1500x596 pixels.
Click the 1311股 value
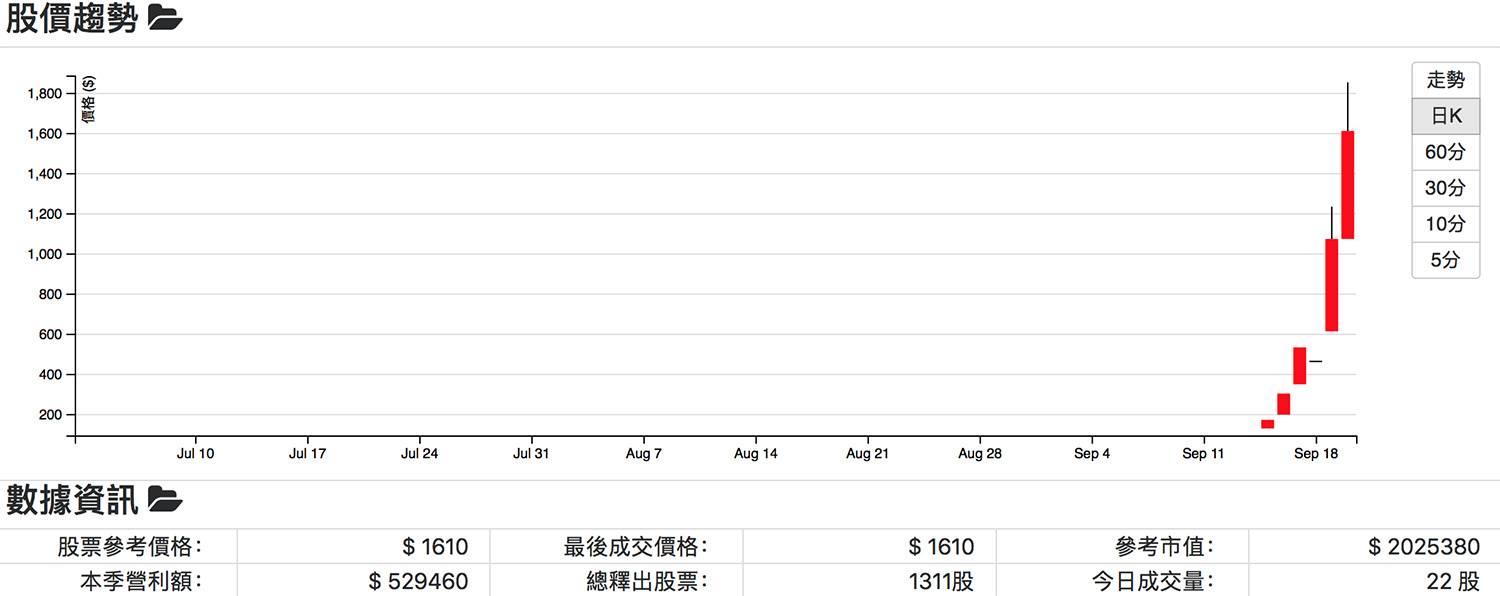[941, 581]
